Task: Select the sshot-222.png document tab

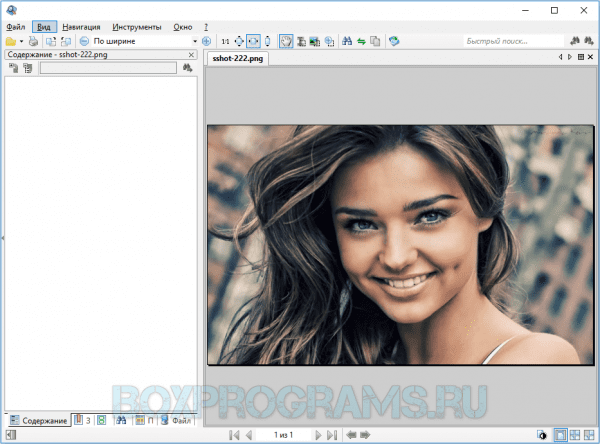Action: [238, 59]
